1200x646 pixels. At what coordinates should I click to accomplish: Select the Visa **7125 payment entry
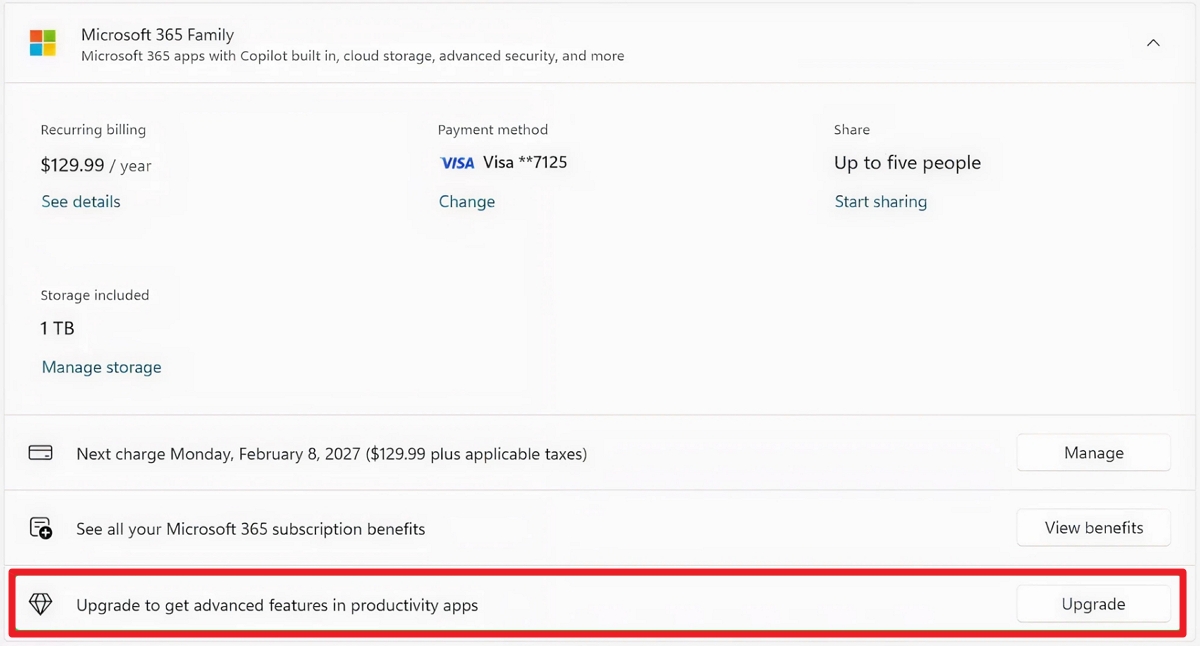point(503,162)
